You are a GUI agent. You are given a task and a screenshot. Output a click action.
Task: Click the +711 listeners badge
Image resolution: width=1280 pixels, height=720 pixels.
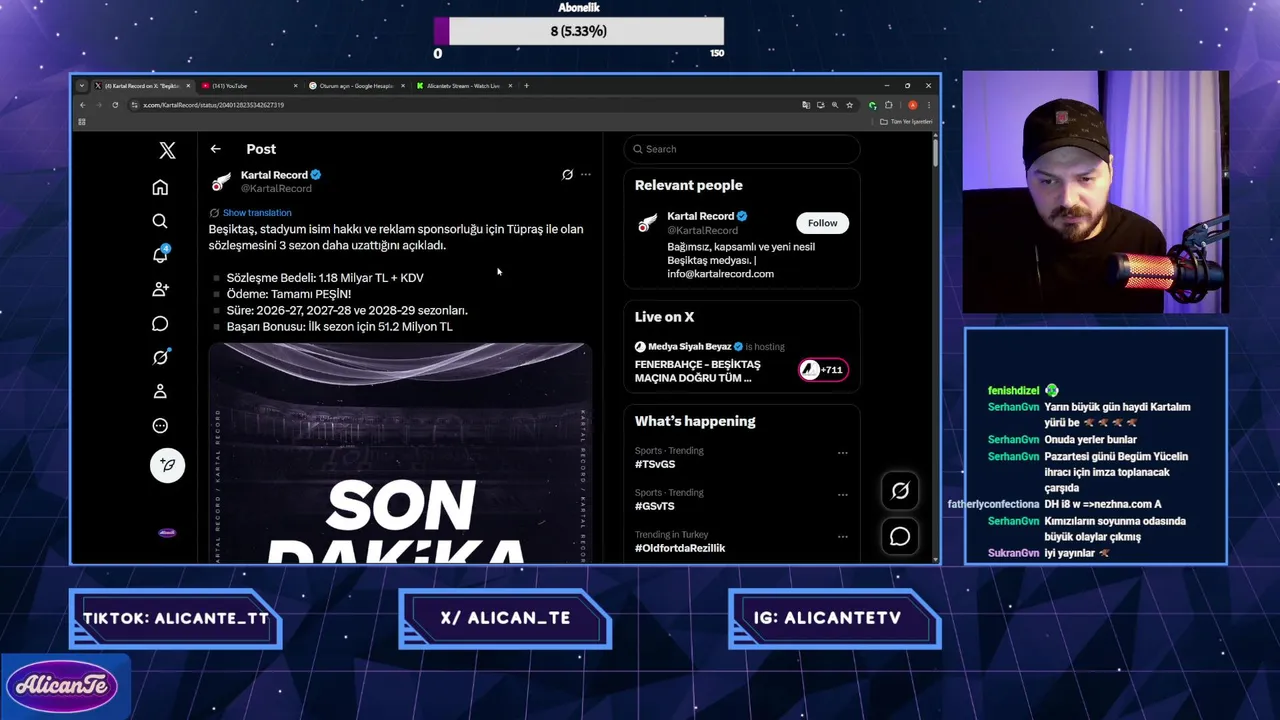(x=823, y=370)
